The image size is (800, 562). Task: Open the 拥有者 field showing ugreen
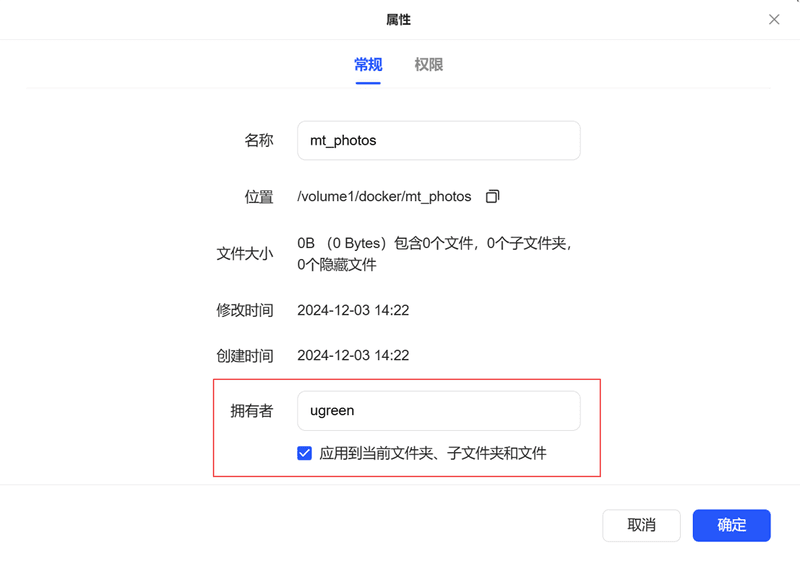(x=439, y=411)
